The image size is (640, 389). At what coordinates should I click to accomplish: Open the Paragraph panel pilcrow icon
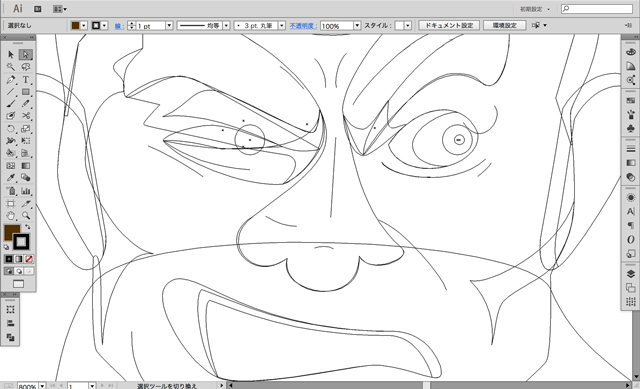click(x=631, y=225)
